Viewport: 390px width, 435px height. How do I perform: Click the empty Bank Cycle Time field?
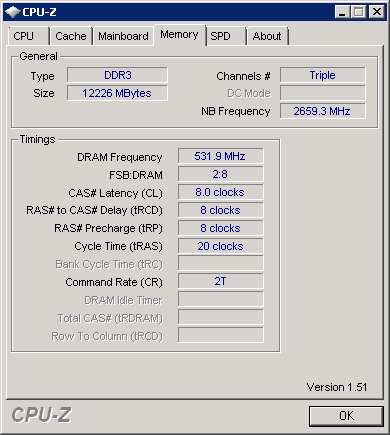pos(220,263)
